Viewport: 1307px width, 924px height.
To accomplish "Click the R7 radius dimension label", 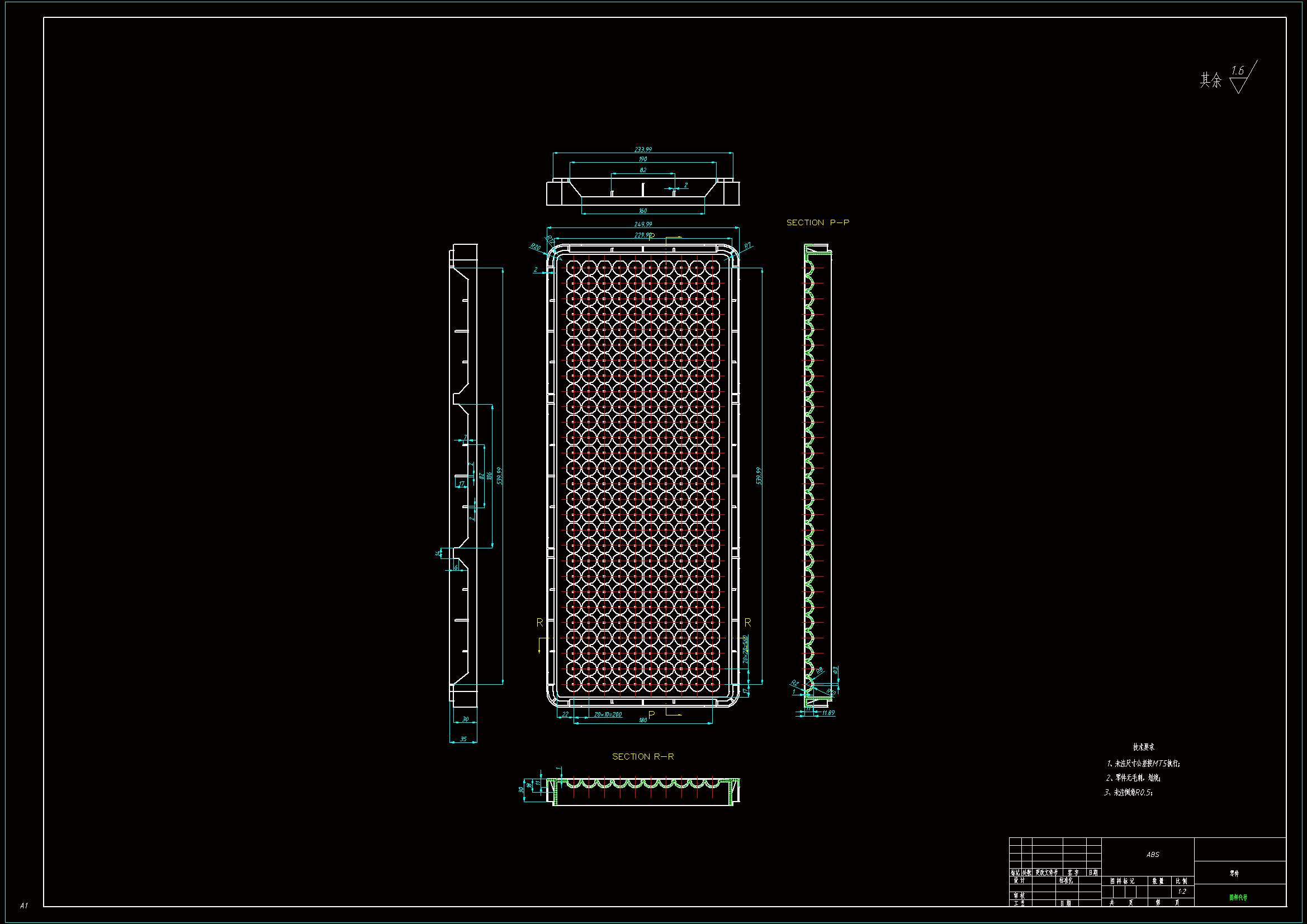I will coord(747,246).
